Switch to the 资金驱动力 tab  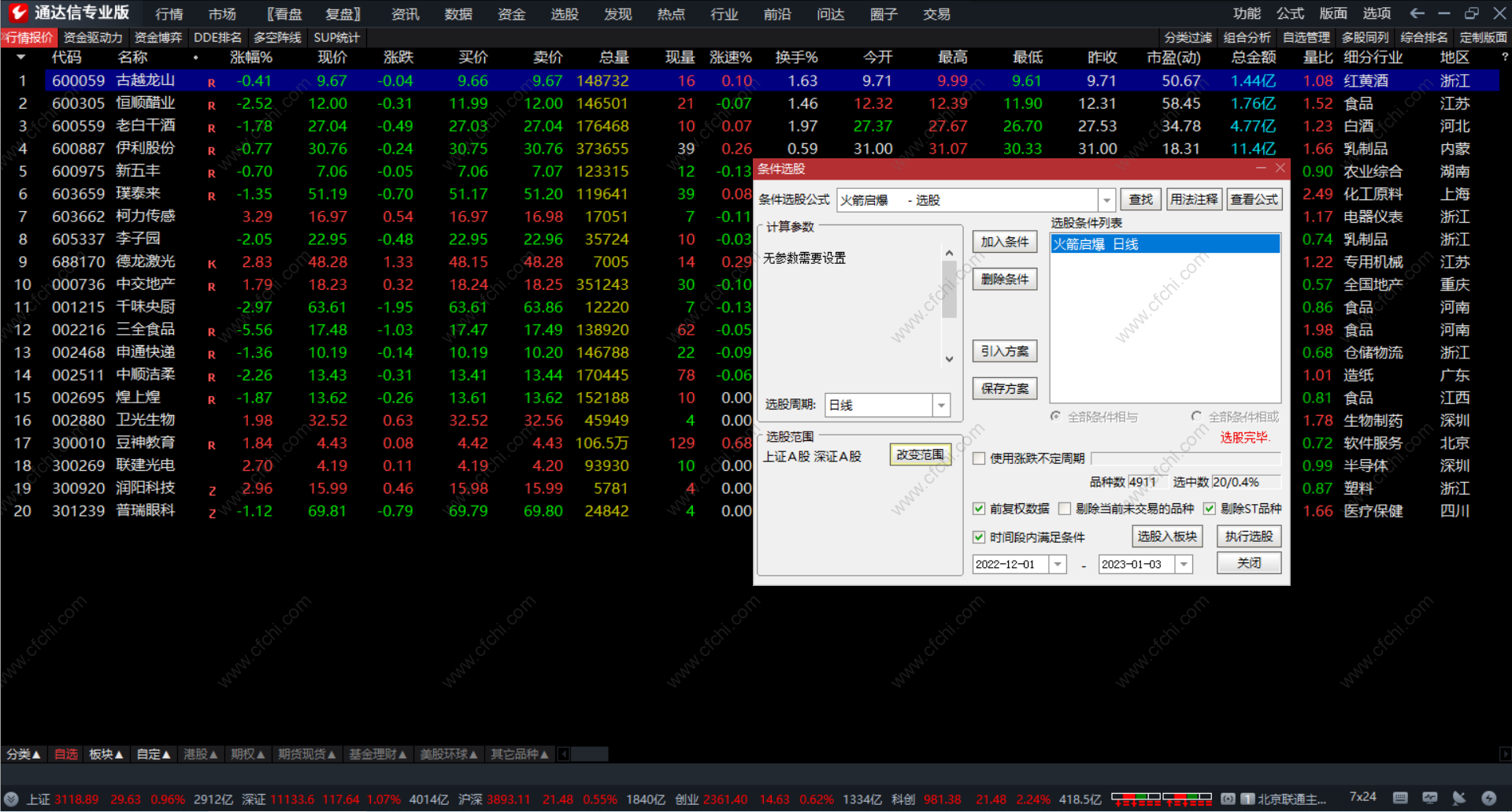[93, 37]
